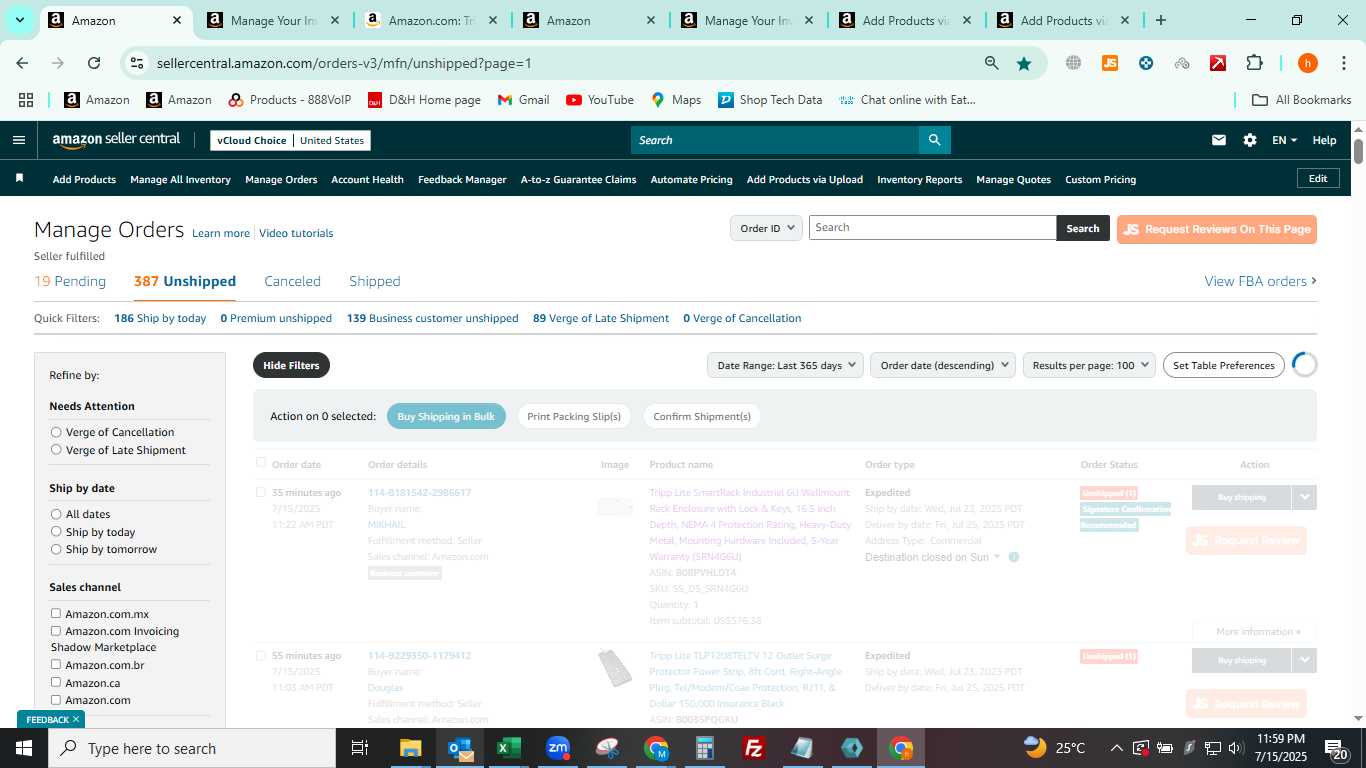Image resolution: width=1366 pixels, height=768 pixels.
Task: Open Zoom from the Windows taskbar
Action: click(x=558, y=748)
